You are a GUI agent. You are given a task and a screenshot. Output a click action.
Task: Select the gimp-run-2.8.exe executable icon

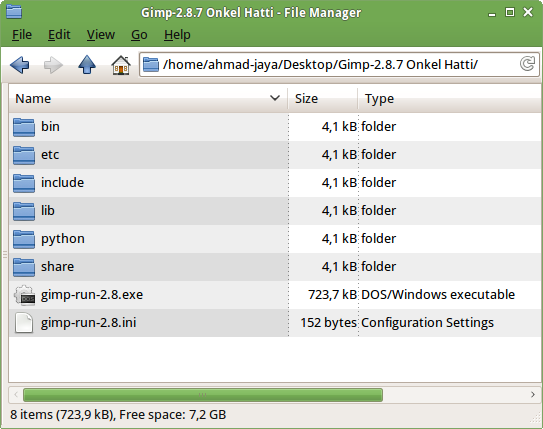(24, 295)
